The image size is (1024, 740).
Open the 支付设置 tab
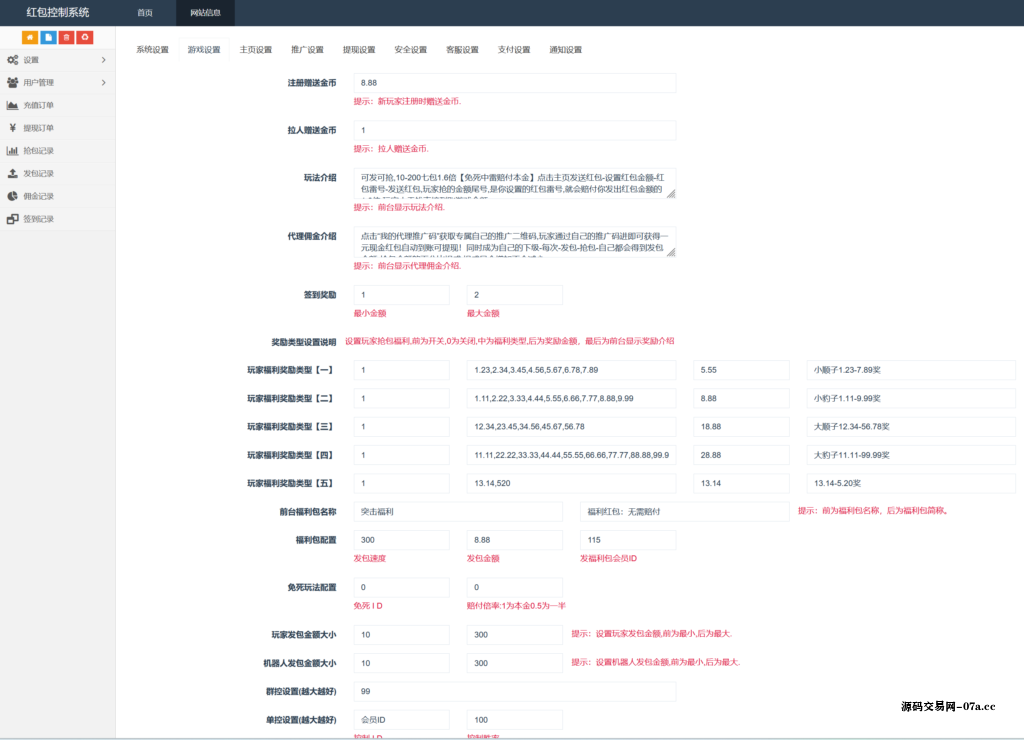513,50
